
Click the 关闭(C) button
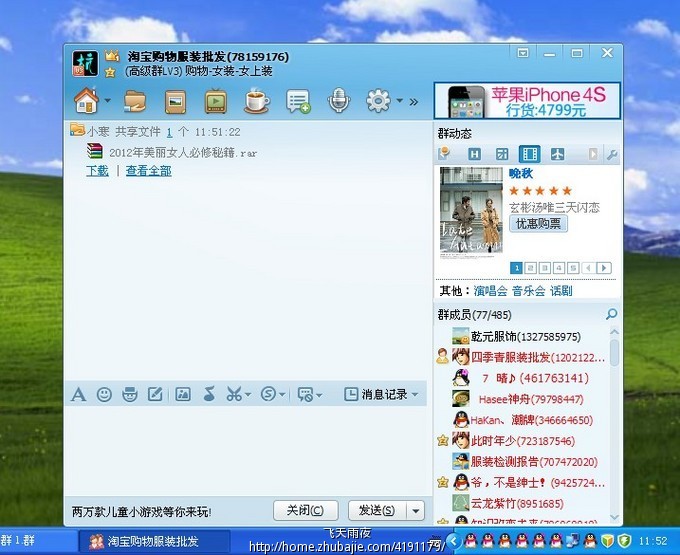point(306,510)
